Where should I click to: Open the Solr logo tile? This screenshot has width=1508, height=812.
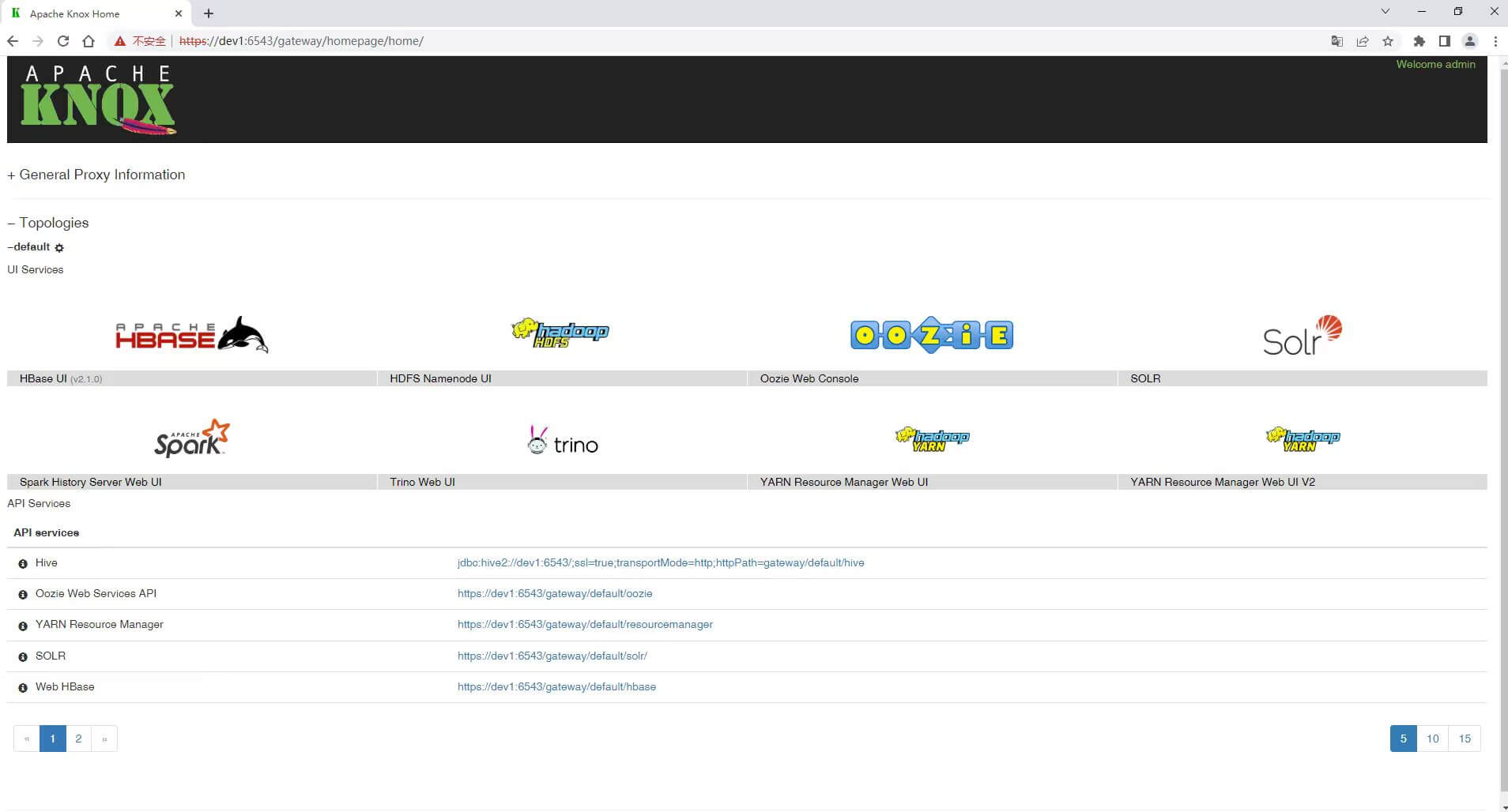1303,335
